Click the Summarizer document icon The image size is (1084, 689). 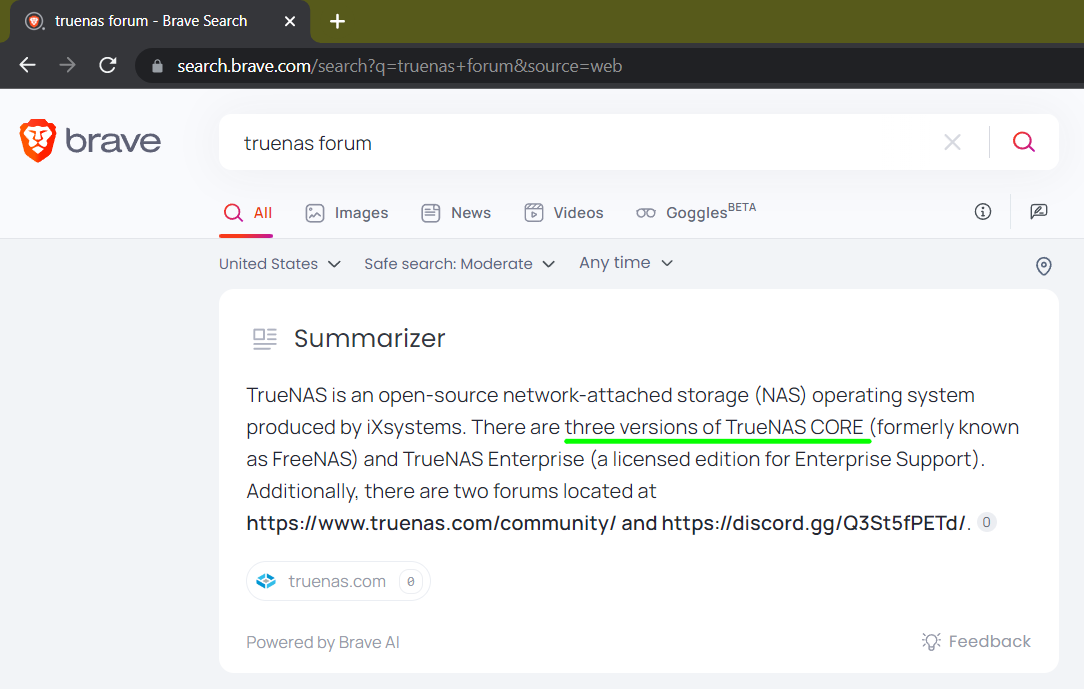tap(265, 339)
